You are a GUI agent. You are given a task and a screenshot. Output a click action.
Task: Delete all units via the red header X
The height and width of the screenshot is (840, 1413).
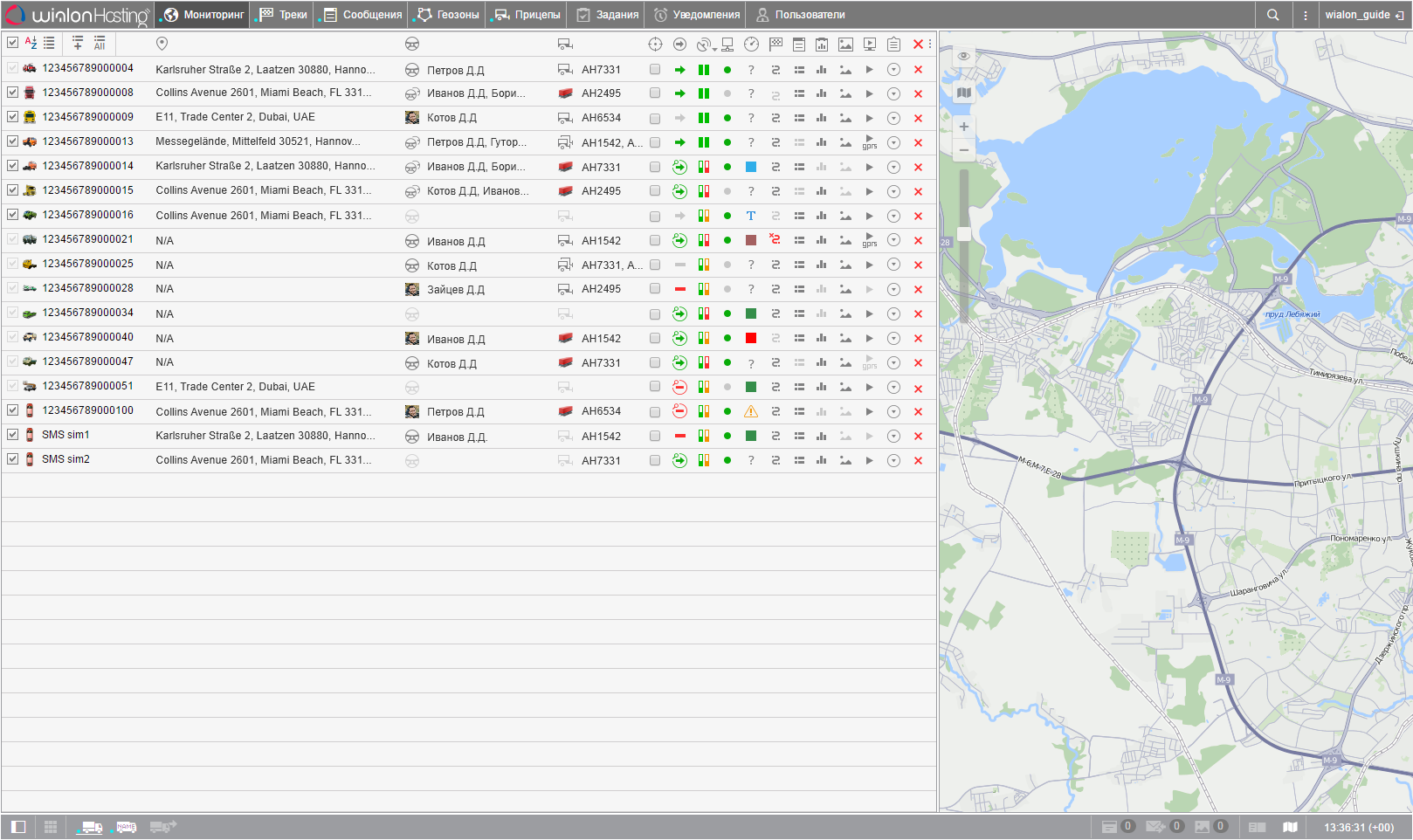click(918, 44)
